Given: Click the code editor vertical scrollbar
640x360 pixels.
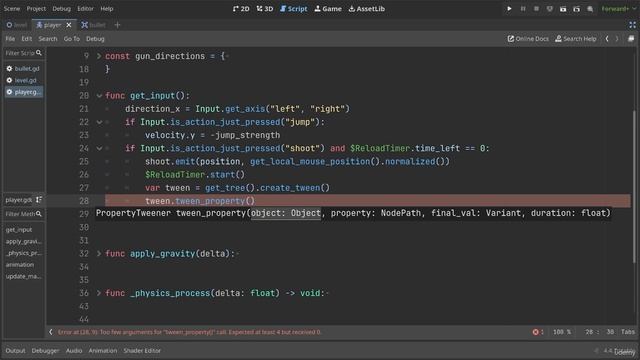Looking at the screenshot, I should [x=634, y=187].
